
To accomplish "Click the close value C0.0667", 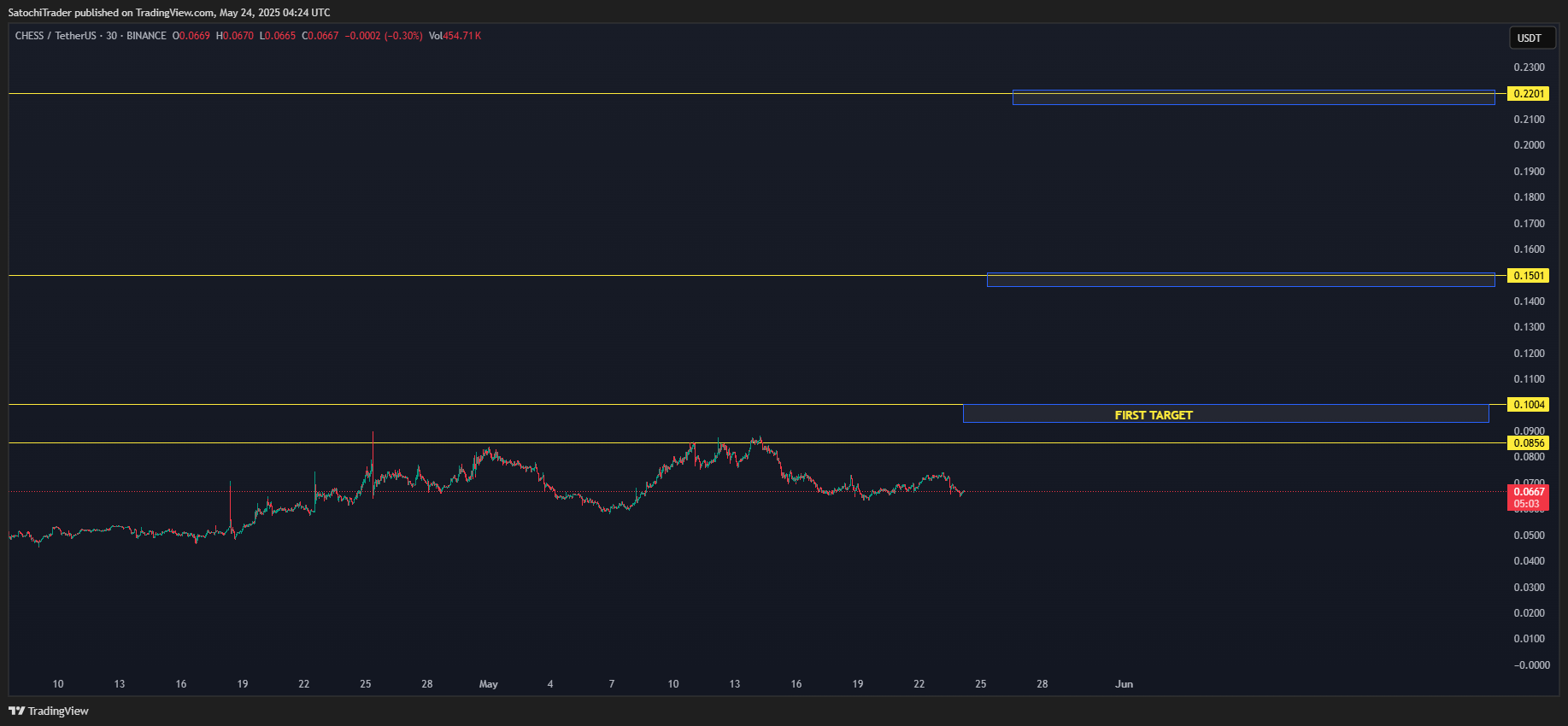I will [320, 36].
